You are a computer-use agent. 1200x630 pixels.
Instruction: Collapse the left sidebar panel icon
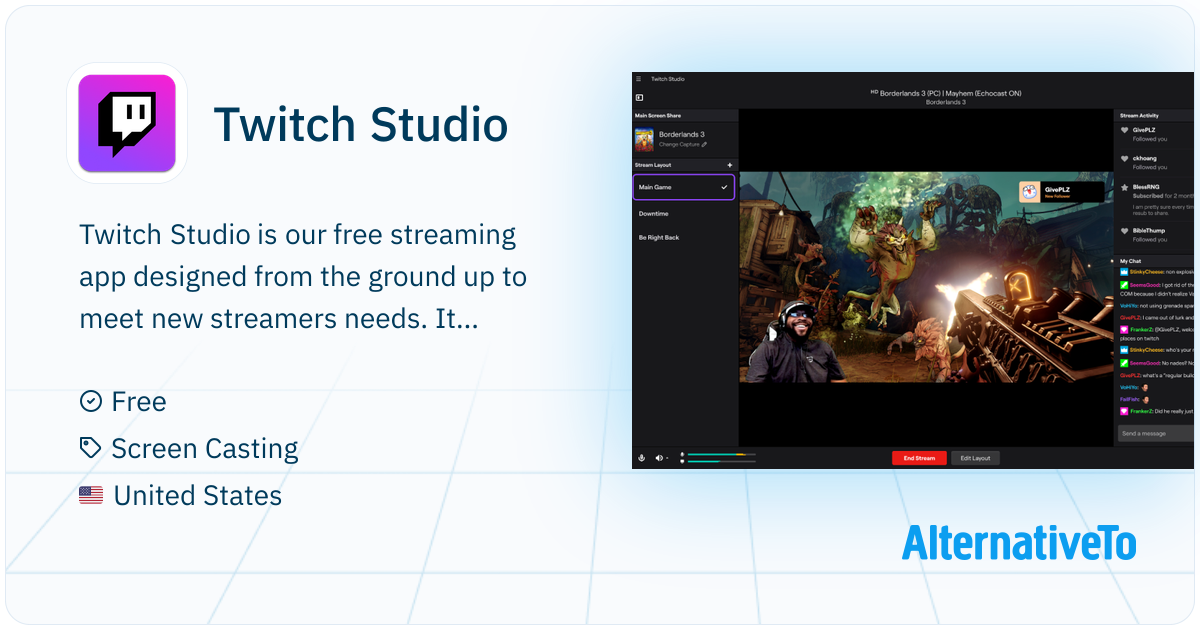639,97
